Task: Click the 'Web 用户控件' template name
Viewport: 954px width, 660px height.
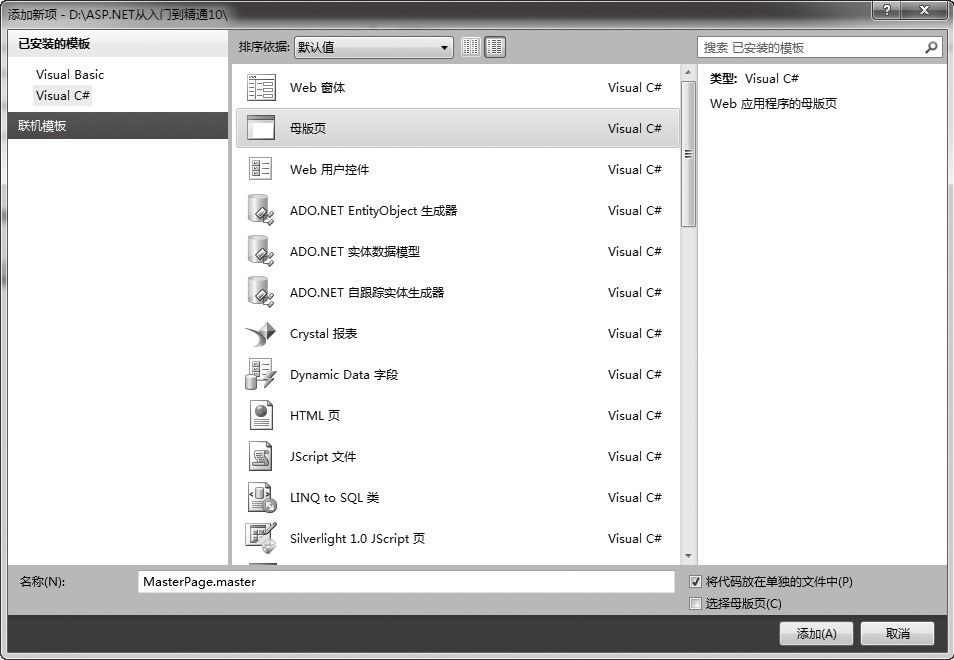Action: 329,170
